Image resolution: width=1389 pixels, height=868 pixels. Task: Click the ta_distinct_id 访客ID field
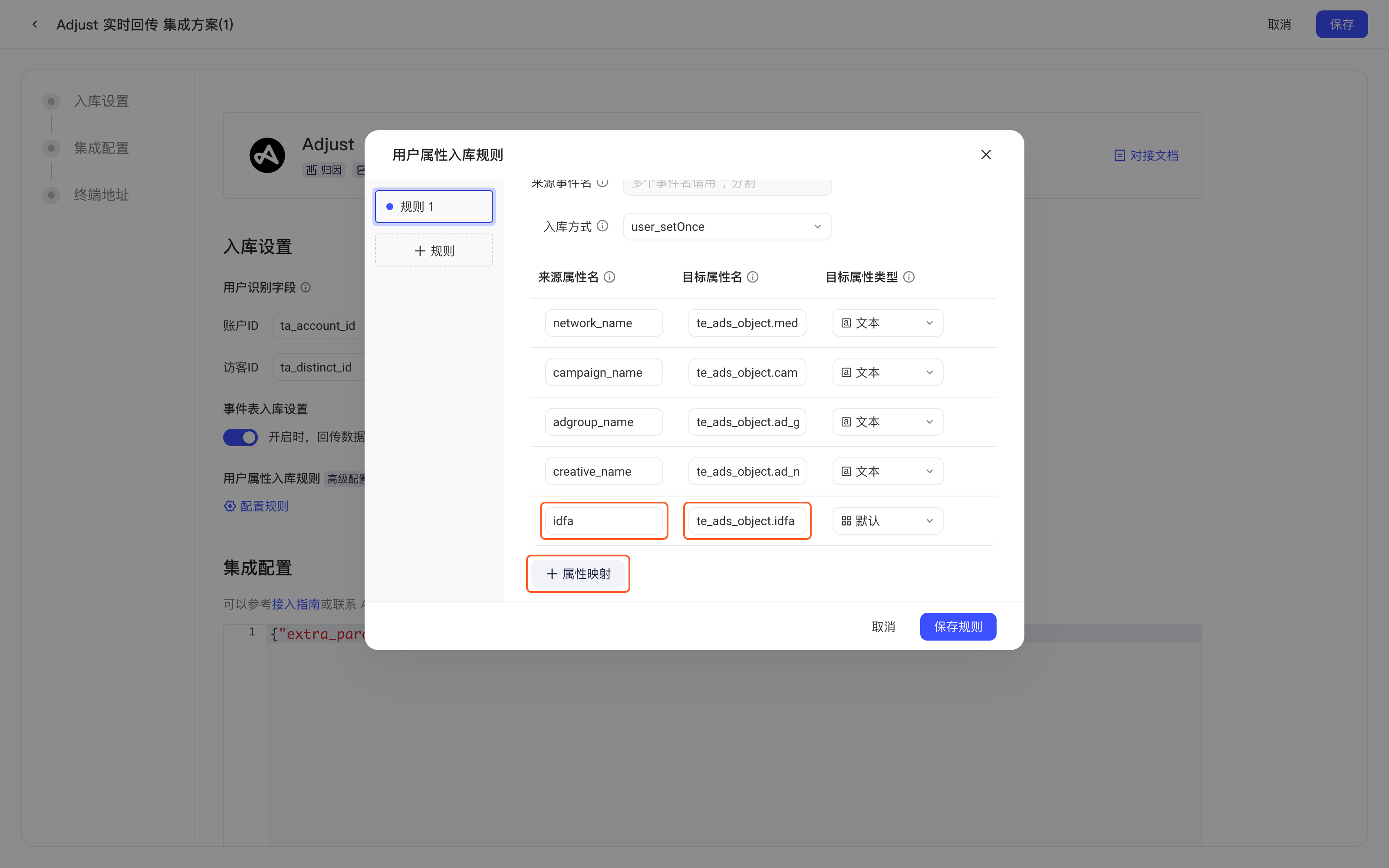pos(319,367)
